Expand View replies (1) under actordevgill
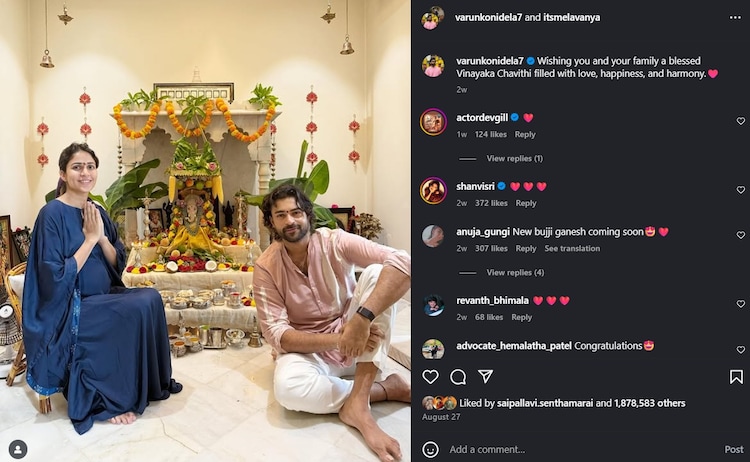The image size is (750, 462). [515, 158]
